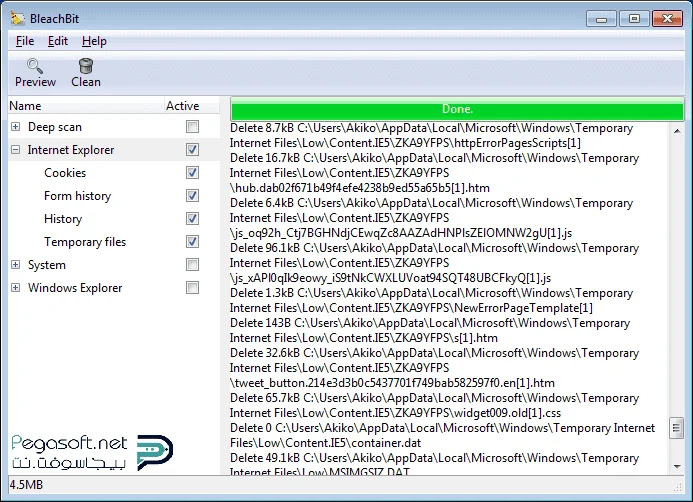Expand the System tree node

[x=15, y=265]
